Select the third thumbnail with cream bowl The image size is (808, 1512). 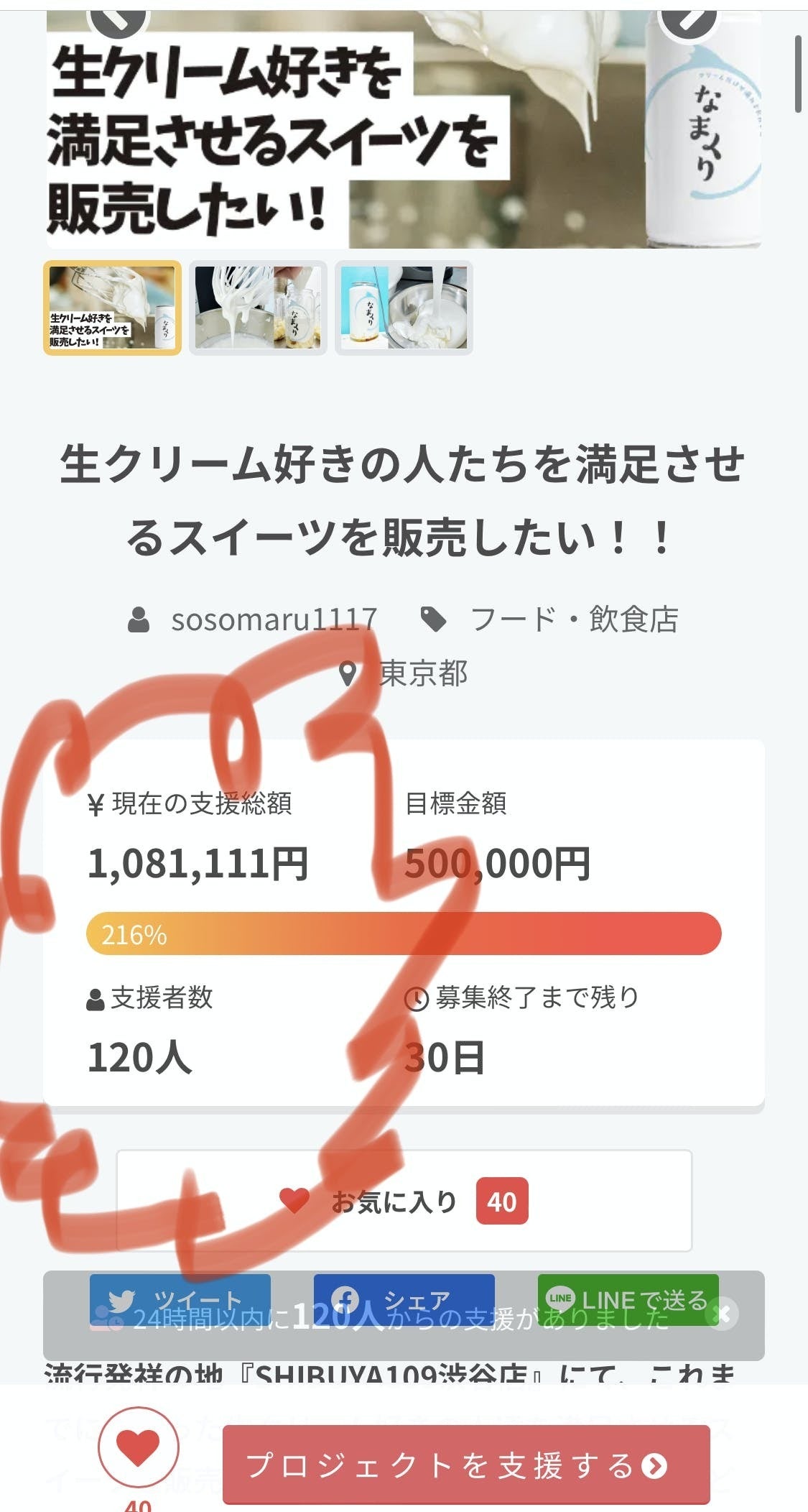[404, 308]
